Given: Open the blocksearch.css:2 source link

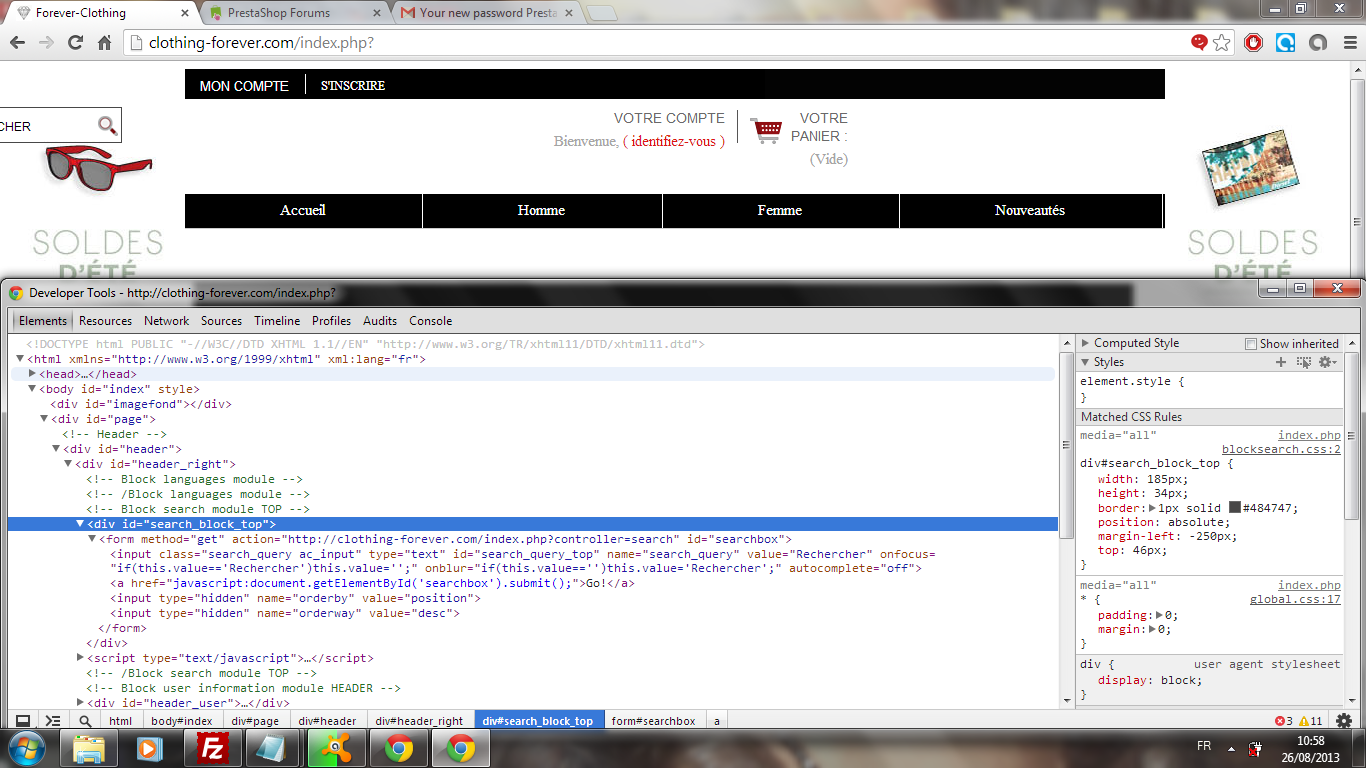Looking at the screenshot, I should [1281, 450].
